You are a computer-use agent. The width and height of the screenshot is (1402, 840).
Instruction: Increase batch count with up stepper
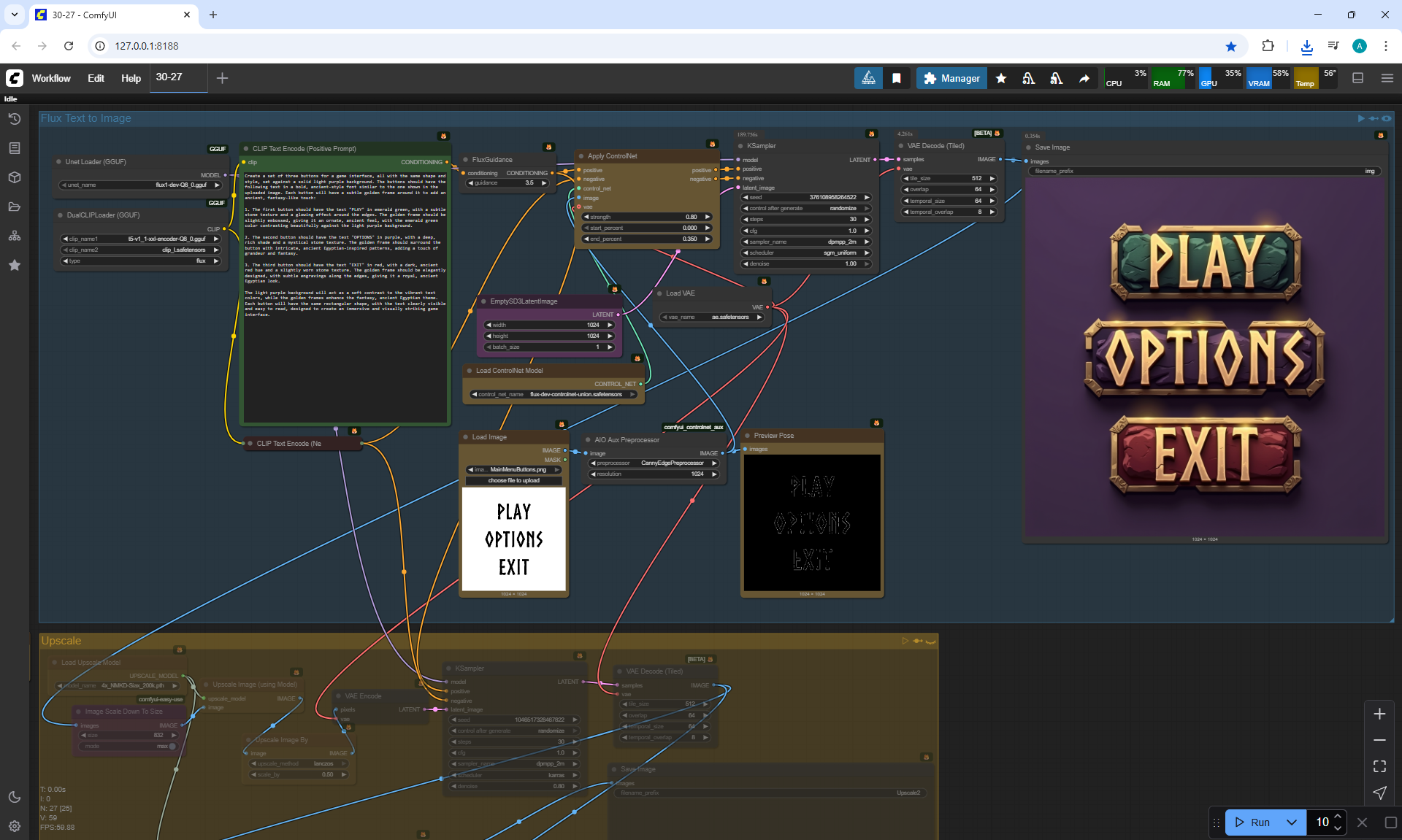pyautogui.click(x=1338, y=817)
